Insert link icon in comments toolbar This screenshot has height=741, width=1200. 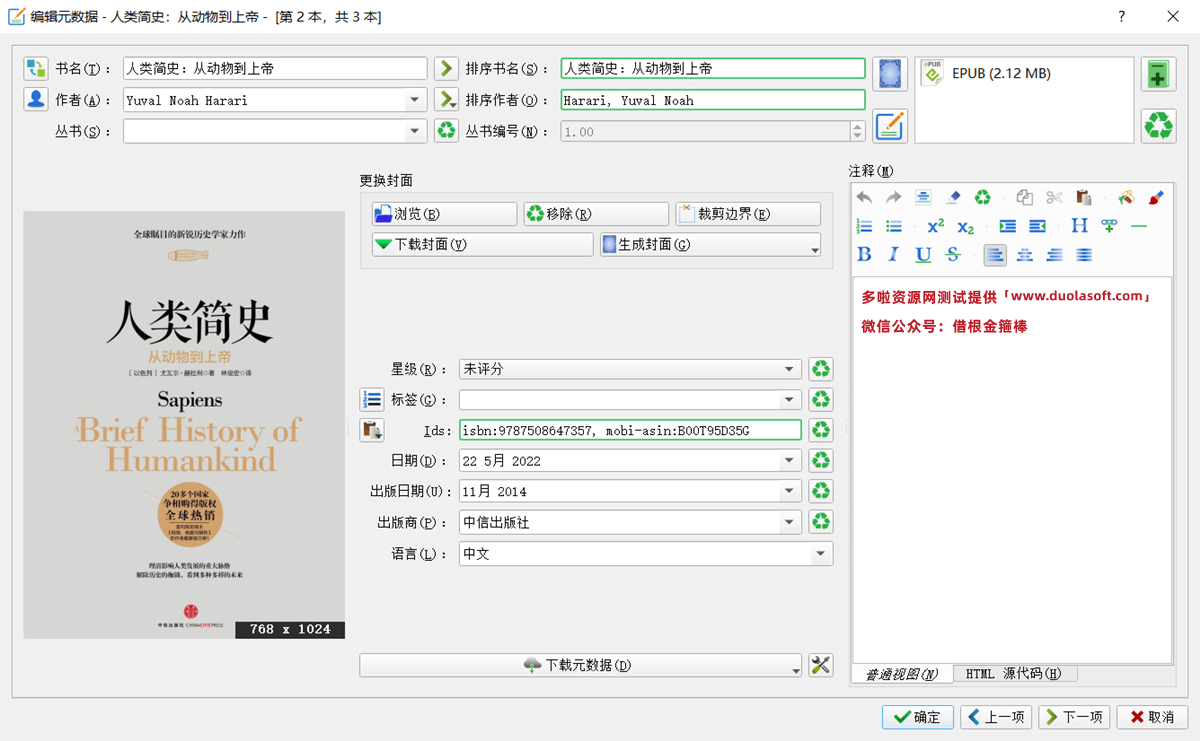pyautogui.click(x=1109, y=226)
